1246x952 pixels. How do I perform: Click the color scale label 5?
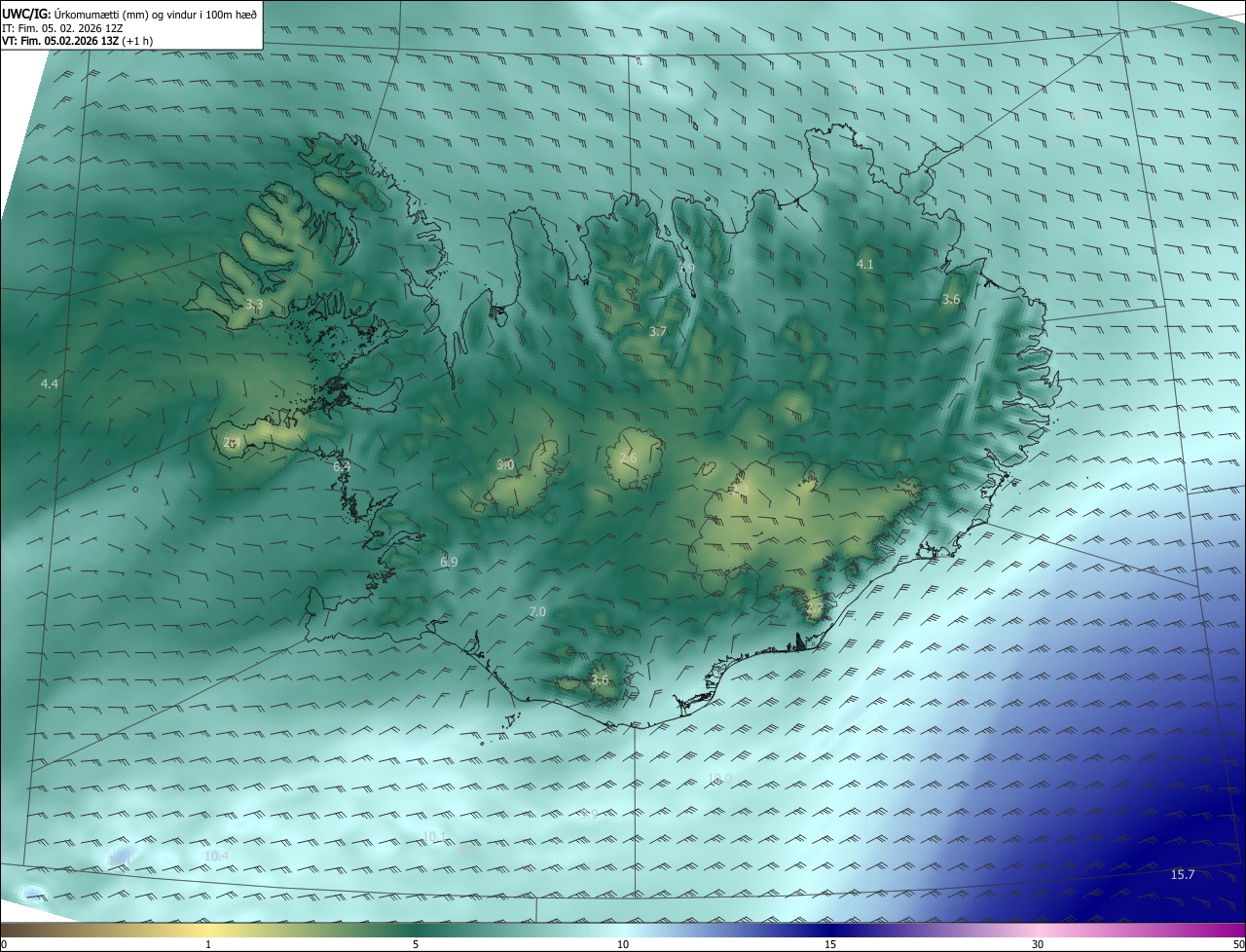point(416,945)
